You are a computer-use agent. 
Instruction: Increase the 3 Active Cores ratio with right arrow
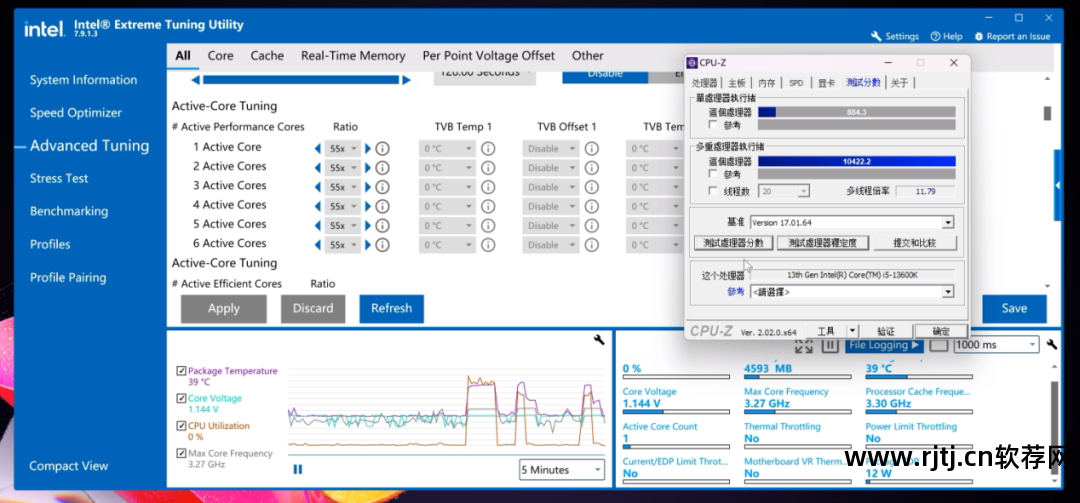[x=368, y=187]
